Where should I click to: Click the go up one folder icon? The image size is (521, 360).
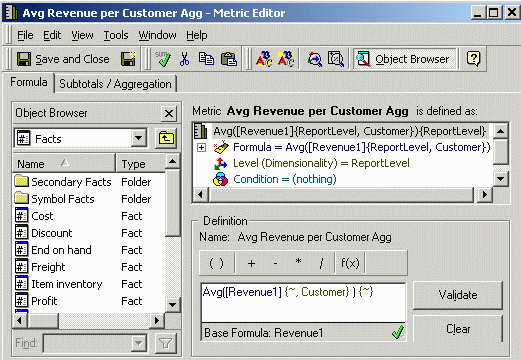coord(166,138)
